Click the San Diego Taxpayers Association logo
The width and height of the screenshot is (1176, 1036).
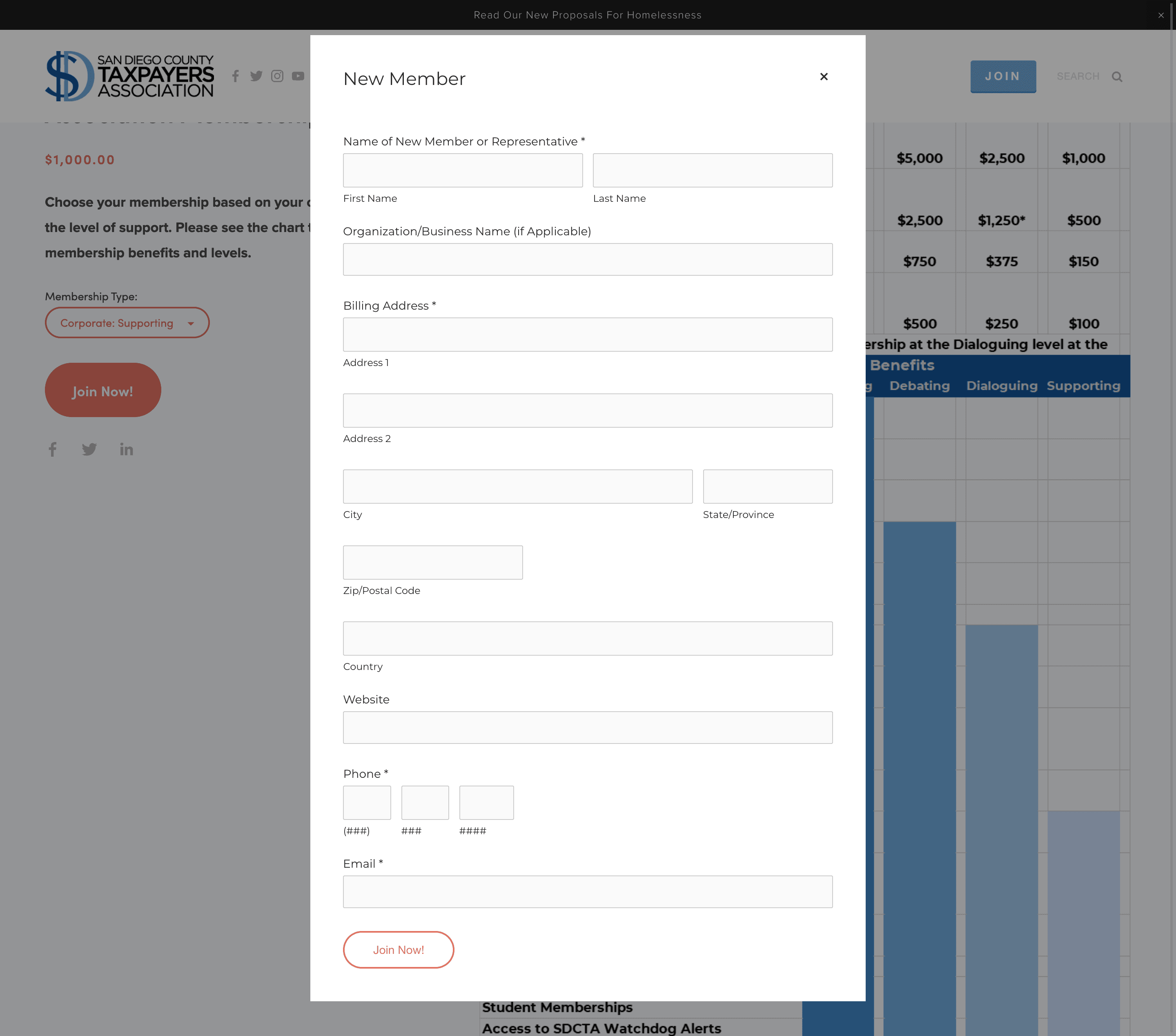129,76
